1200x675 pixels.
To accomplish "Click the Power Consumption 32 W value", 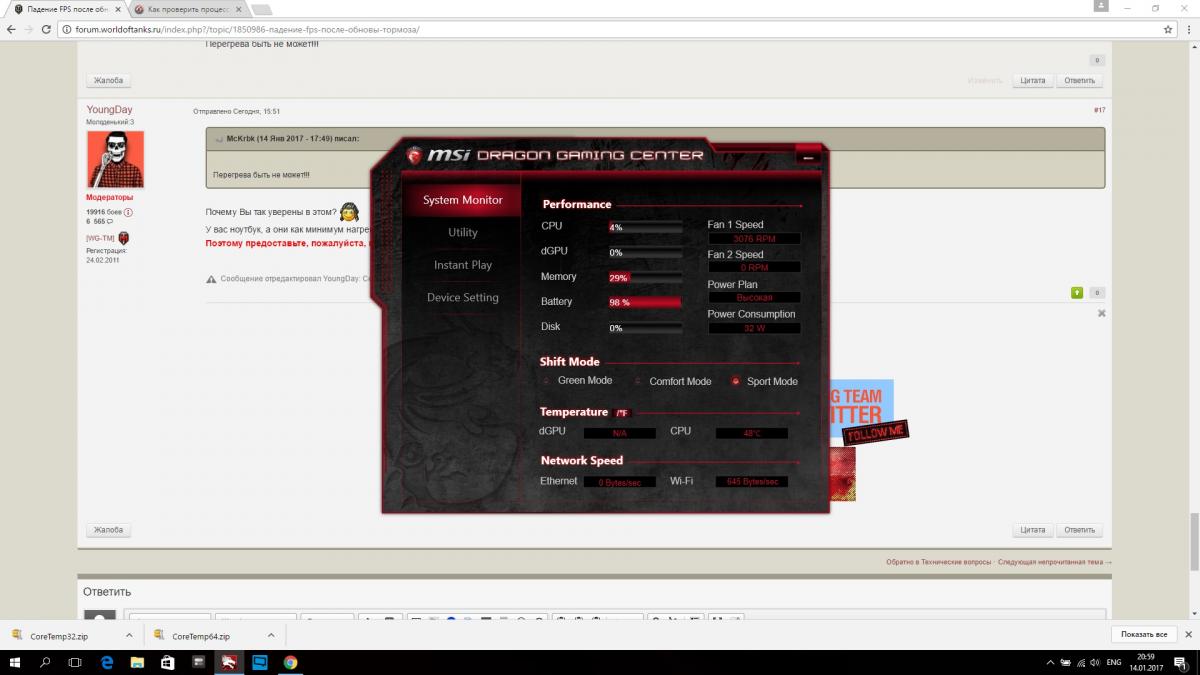I will coord(754,327).
